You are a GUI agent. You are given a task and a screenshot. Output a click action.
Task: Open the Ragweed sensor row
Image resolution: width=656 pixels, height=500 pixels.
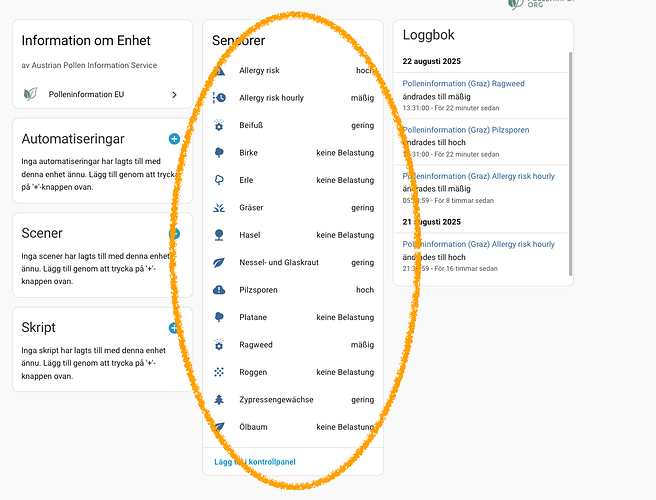pyautogui.click(x=295, y=345)
